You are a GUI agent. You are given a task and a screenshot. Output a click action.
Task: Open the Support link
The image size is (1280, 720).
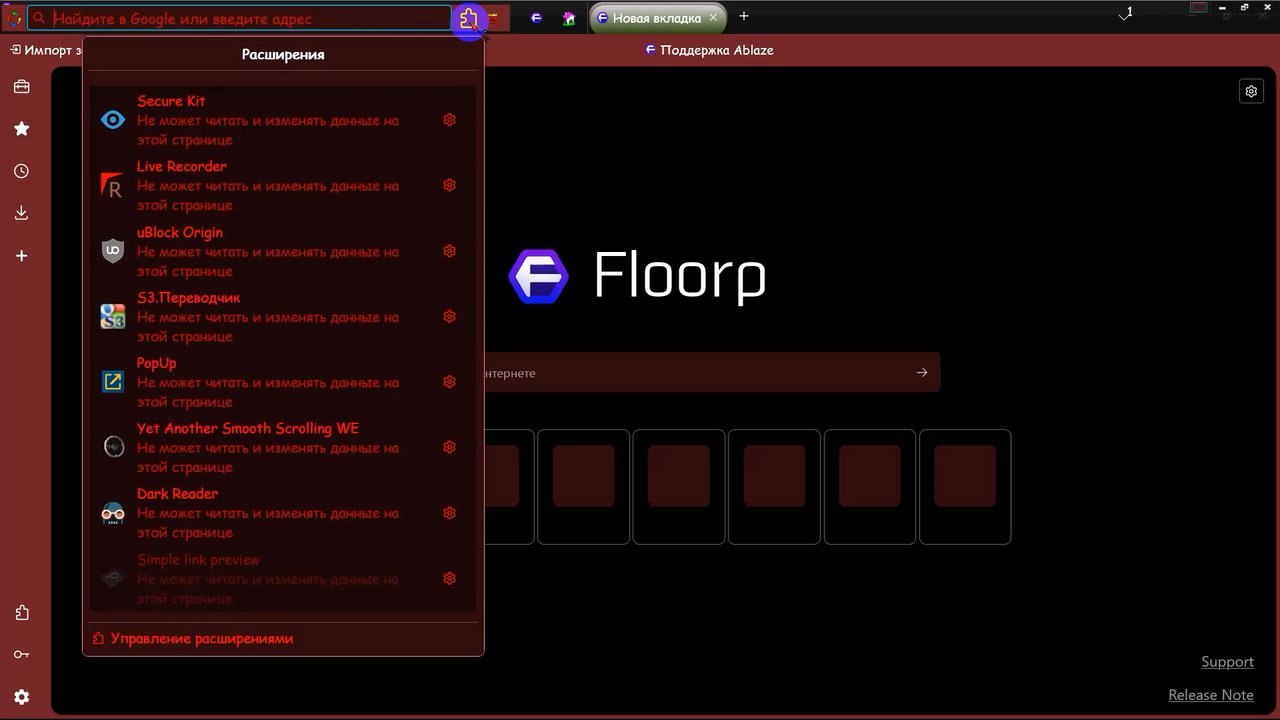click(x=1227, y=662)
